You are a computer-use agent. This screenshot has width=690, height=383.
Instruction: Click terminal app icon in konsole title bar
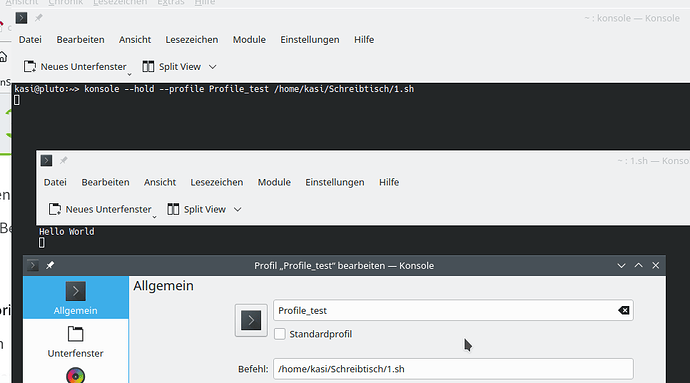(21, 18)
